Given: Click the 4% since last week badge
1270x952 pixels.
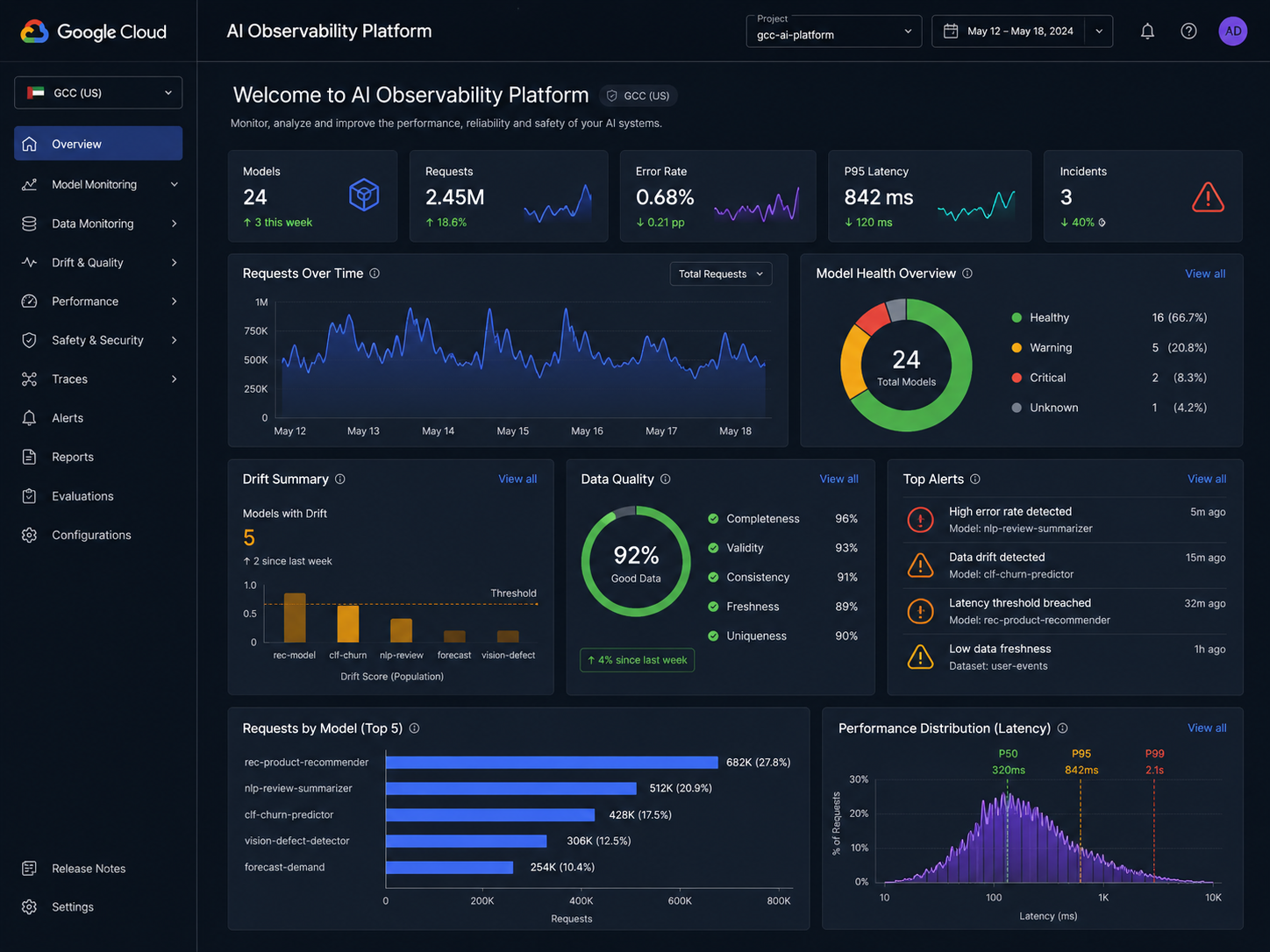Looking at the screenshot, I should point(637,660).
